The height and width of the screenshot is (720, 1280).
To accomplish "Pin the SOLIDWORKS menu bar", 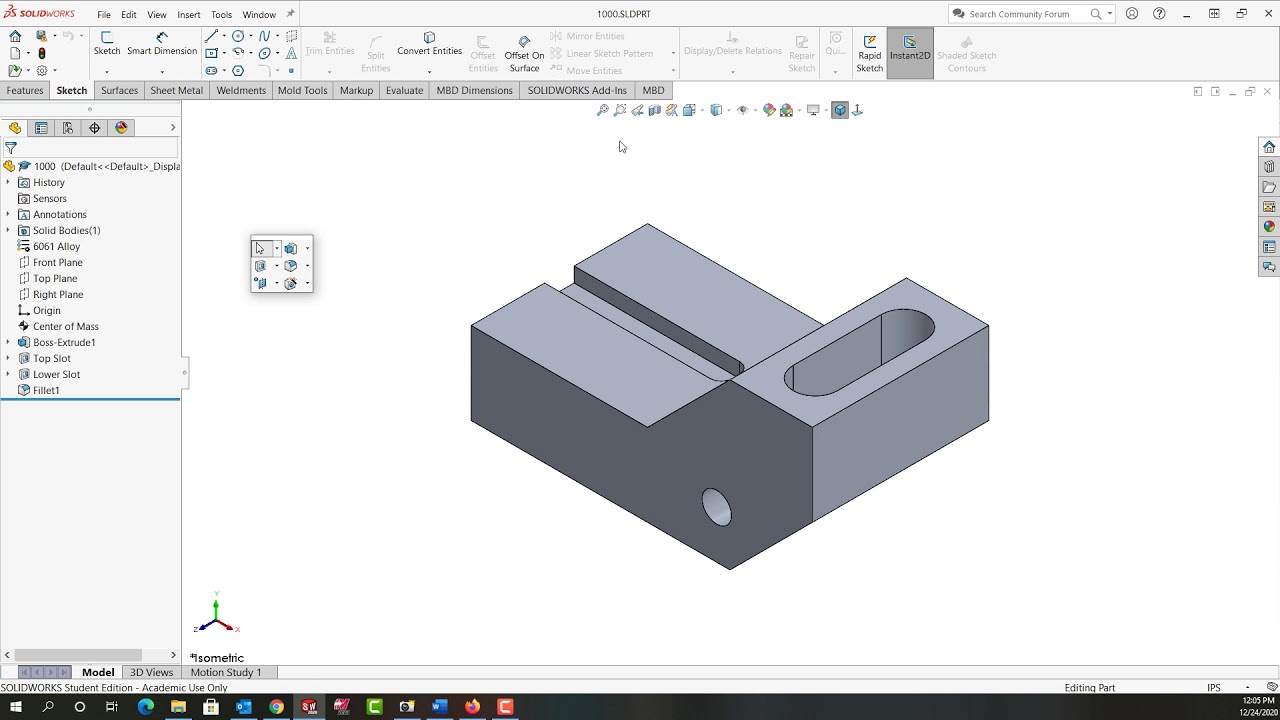I will (291, 14).
